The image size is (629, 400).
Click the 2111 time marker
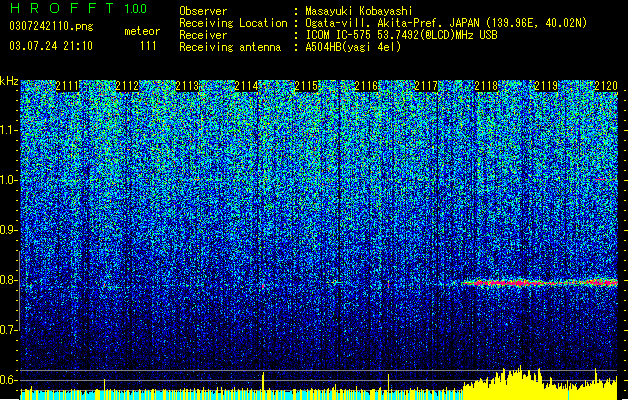tap(67, 86)
